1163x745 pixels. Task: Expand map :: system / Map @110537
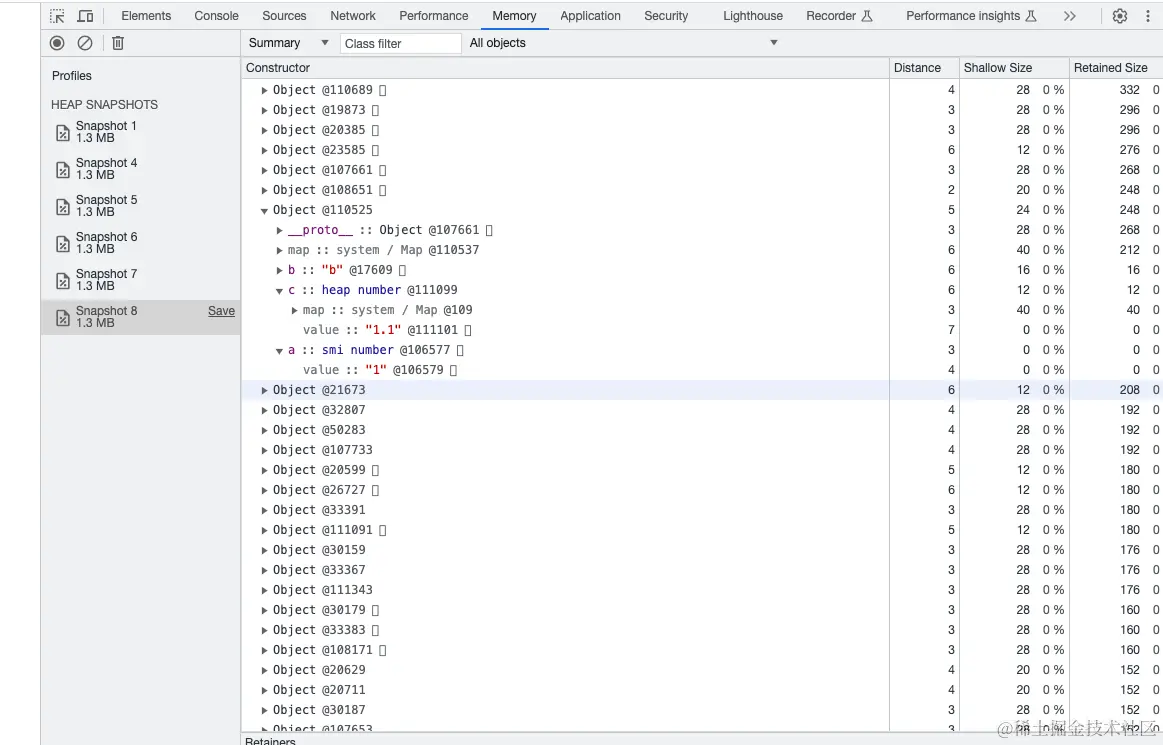click(x=280, y=251)
